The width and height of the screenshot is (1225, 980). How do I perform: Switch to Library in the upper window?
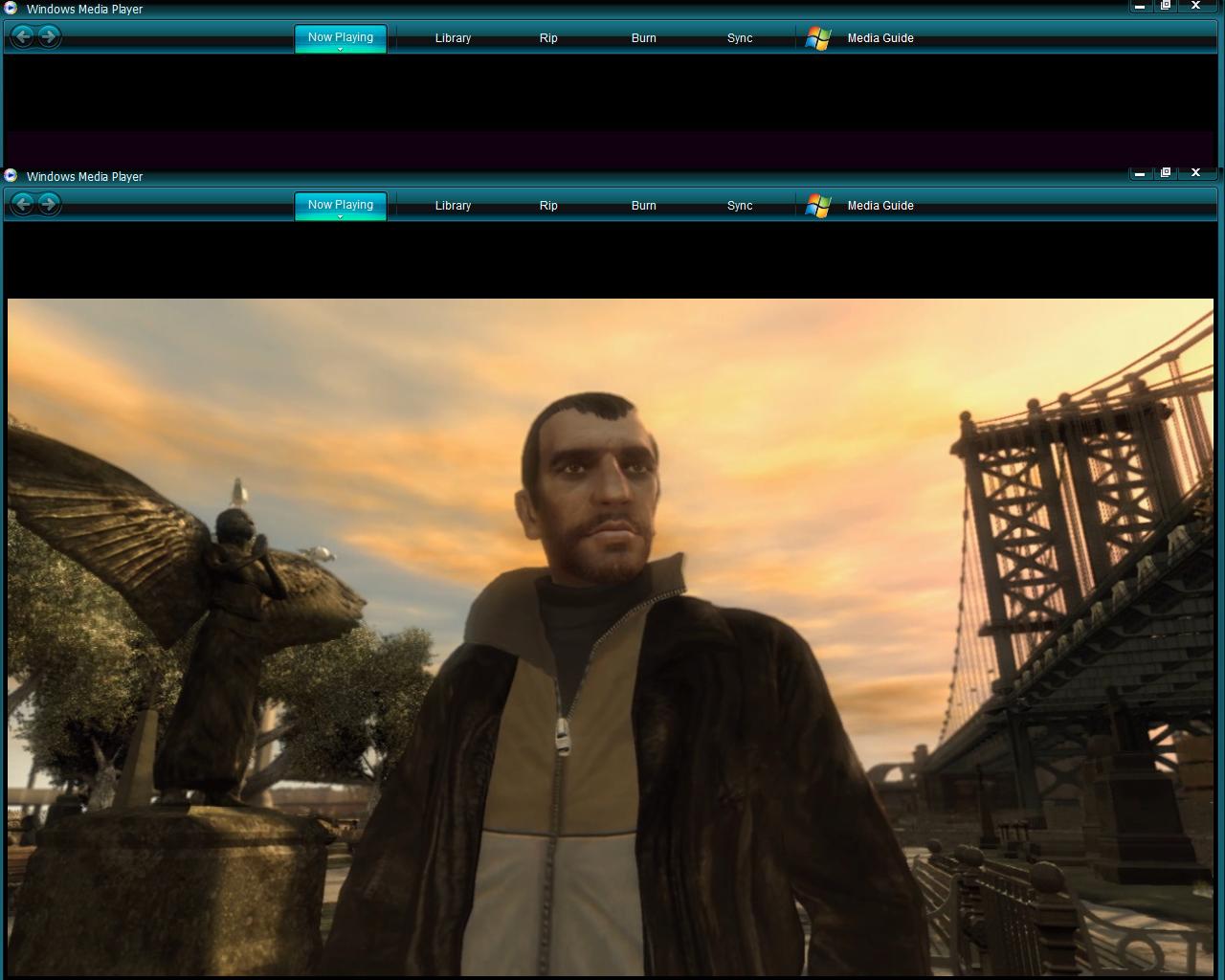pyautogui.click(x=453, y=38)
